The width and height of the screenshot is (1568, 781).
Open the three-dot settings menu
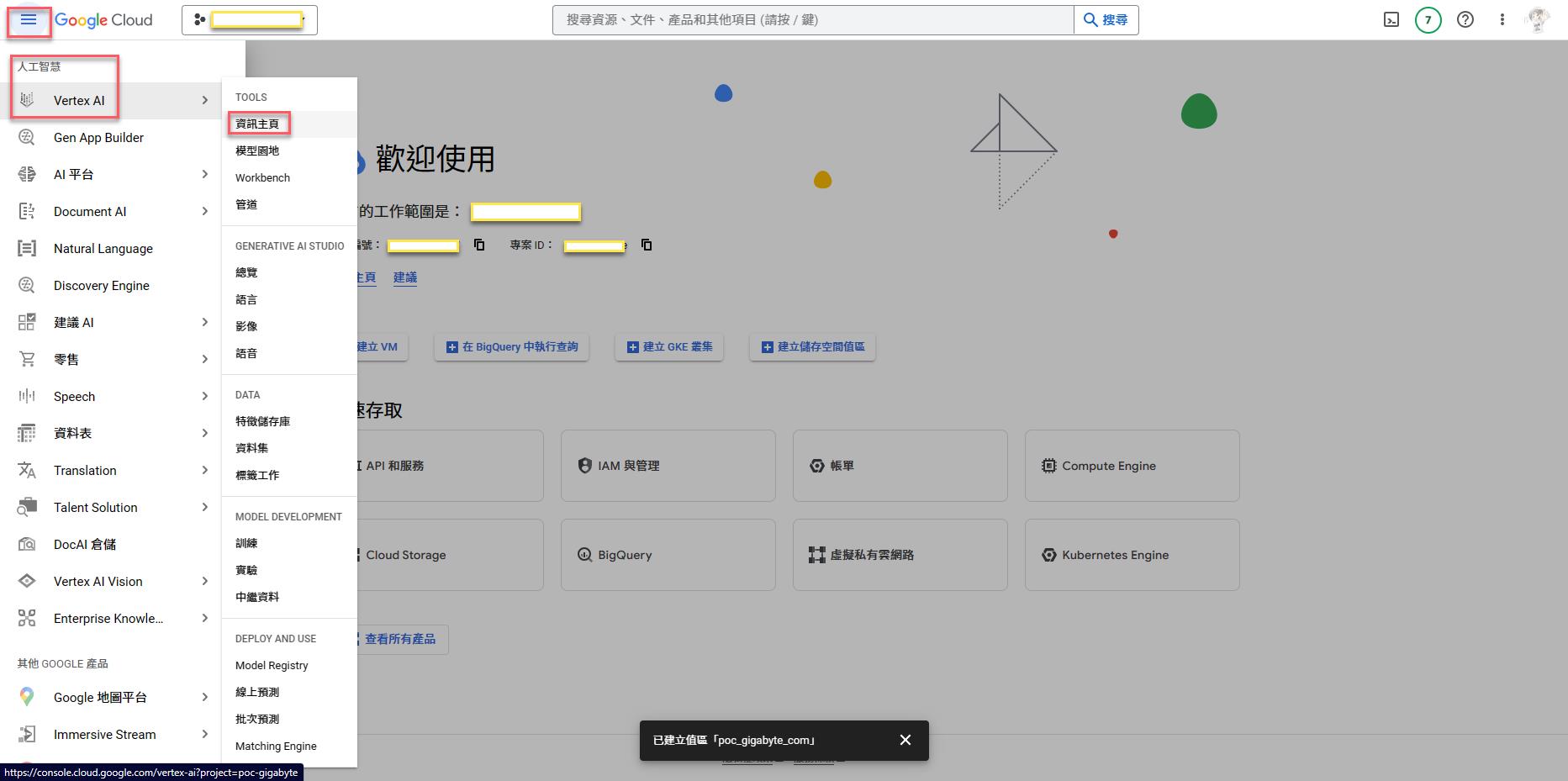pyautogui.click(x=1502, y=20)
